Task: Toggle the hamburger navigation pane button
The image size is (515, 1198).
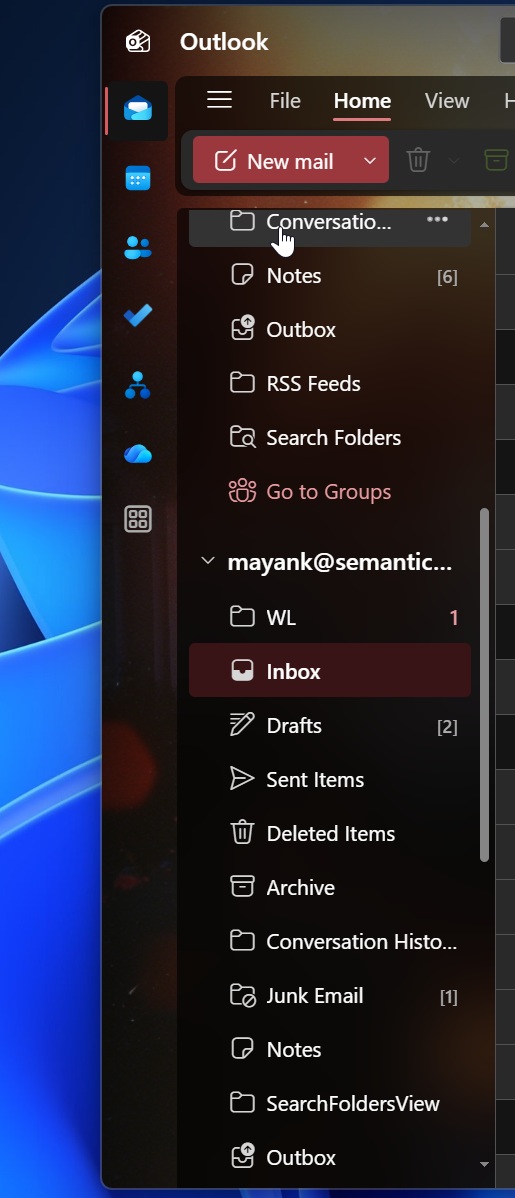Action: (219, 100)
